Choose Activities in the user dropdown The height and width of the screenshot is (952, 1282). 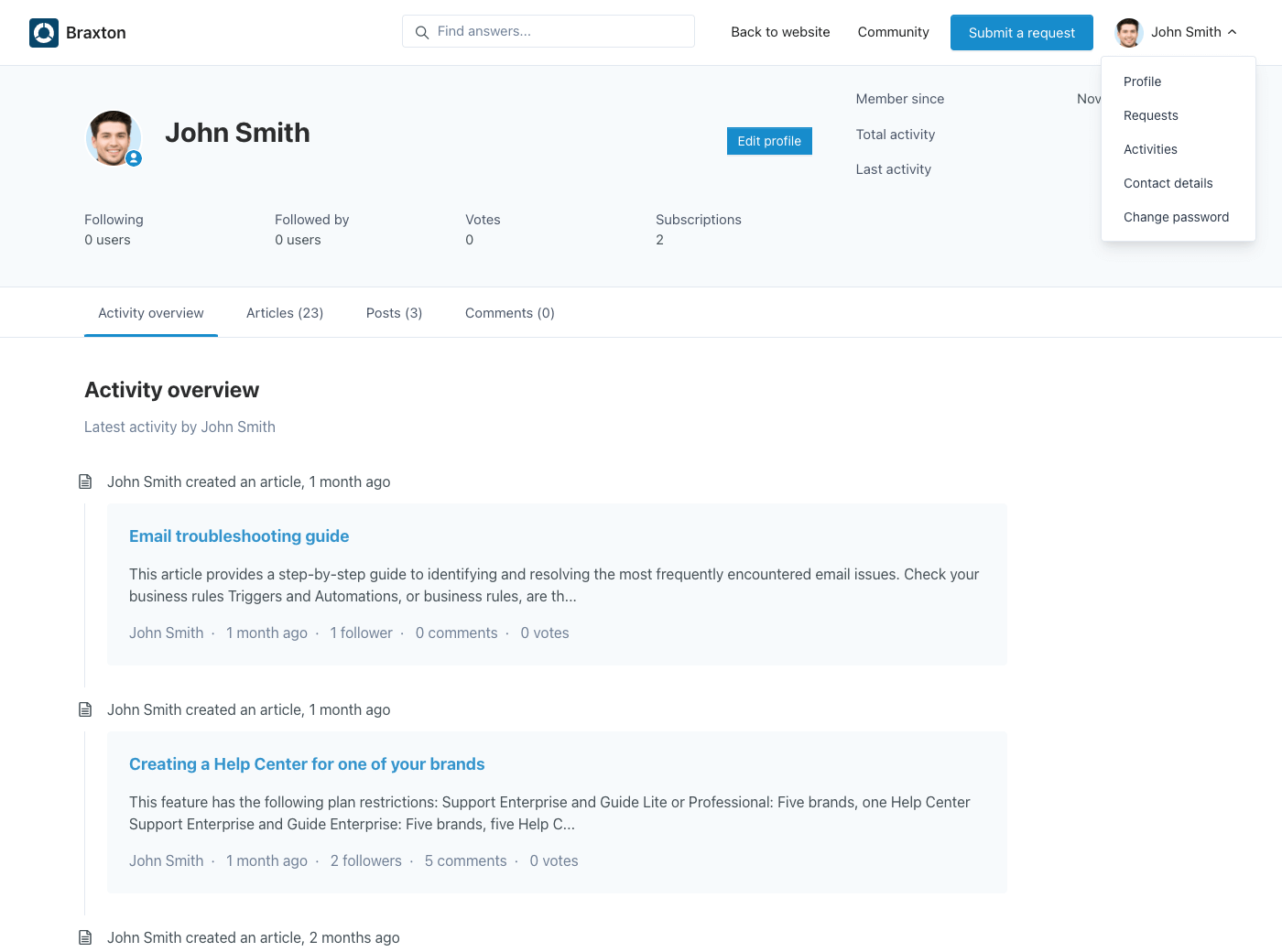1150,149
